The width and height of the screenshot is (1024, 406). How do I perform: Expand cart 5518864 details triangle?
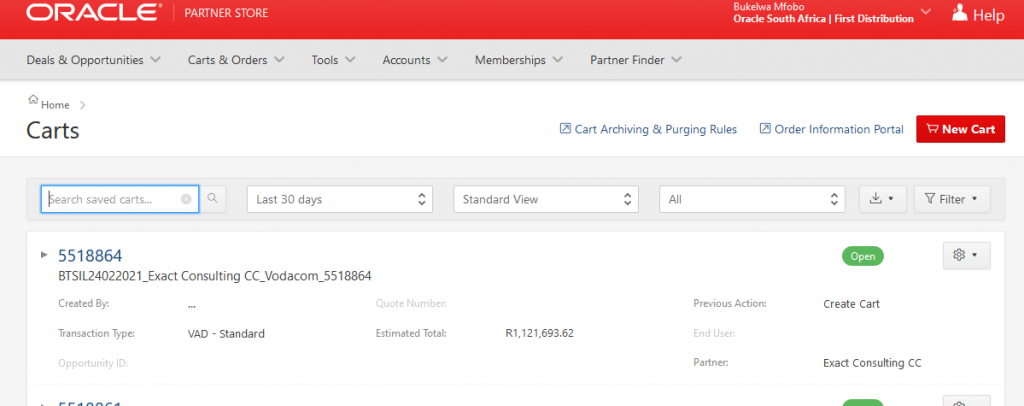pos(44,255)
